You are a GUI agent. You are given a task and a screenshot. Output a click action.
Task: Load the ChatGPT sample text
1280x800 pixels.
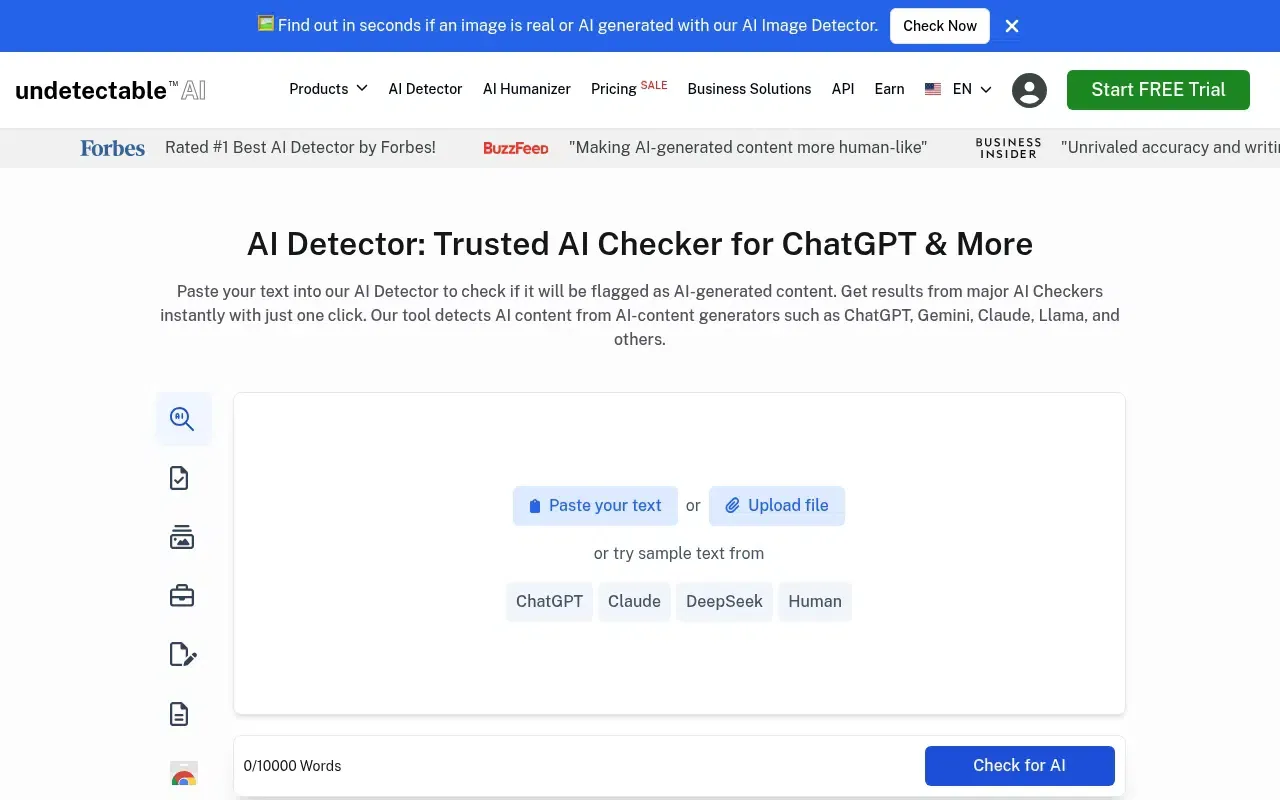pos(549,602)
